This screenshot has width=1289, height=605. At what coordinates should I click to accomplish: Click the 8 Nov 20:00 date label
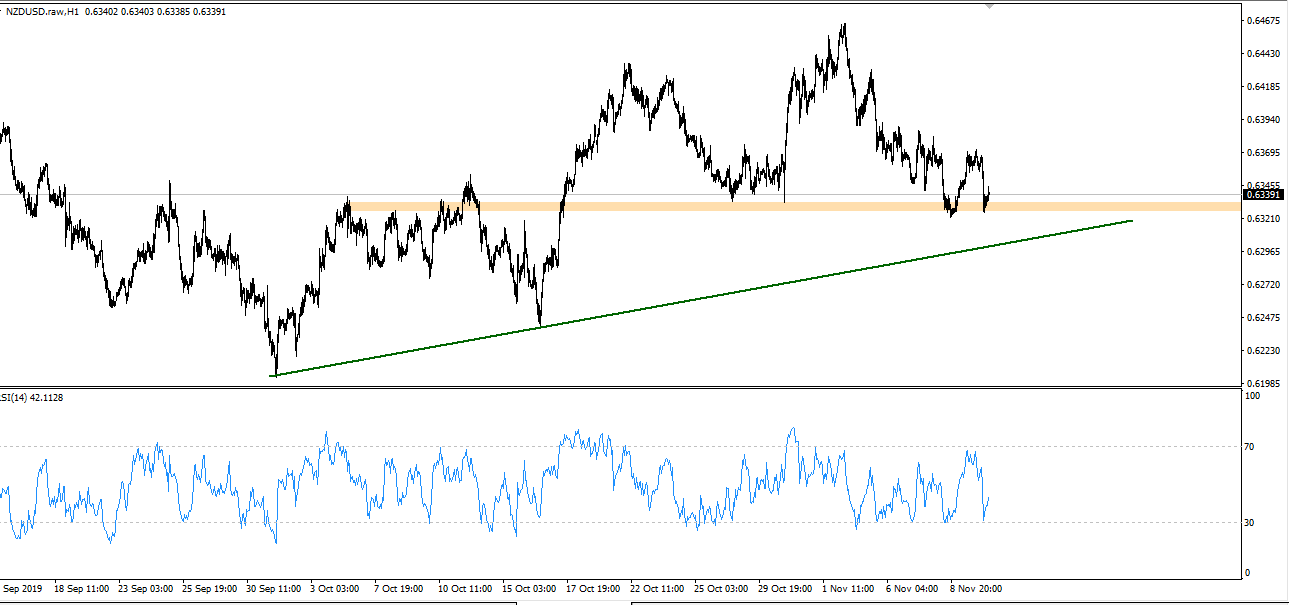977,589
